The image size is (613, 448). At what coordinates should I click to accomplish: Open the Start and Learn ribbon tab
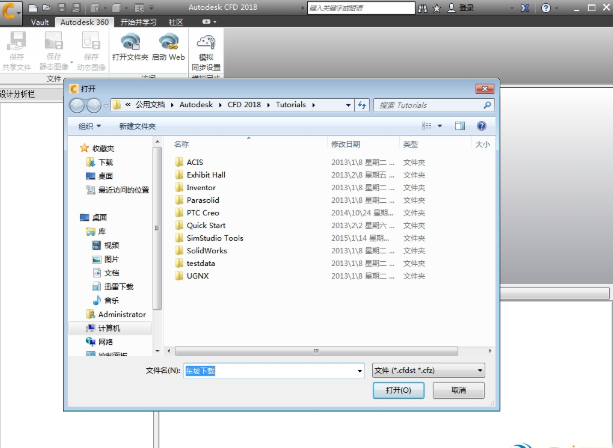(138, 22)
